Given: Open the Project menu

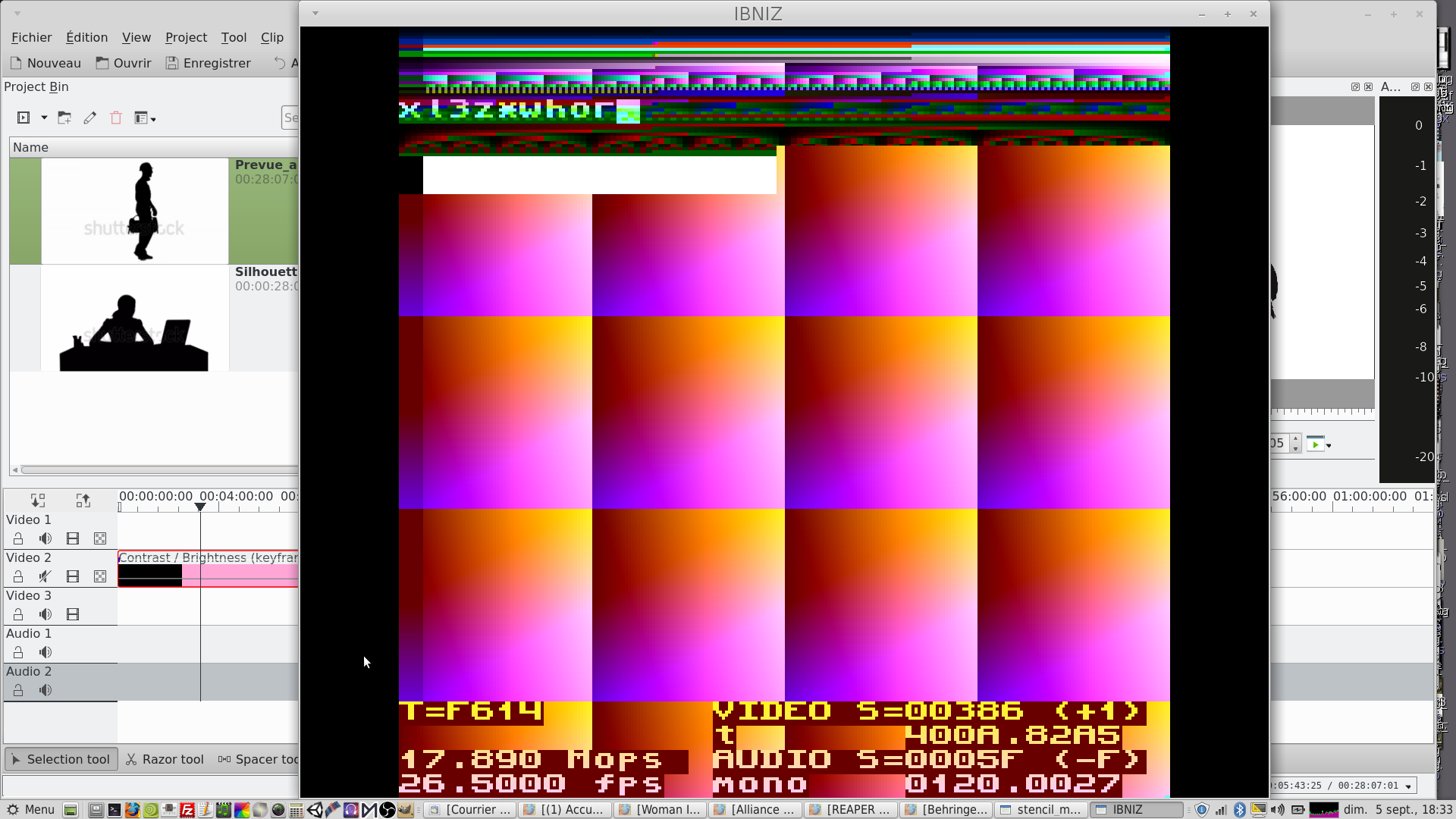Looking at the screenshot, I should (x=186, y=37).
